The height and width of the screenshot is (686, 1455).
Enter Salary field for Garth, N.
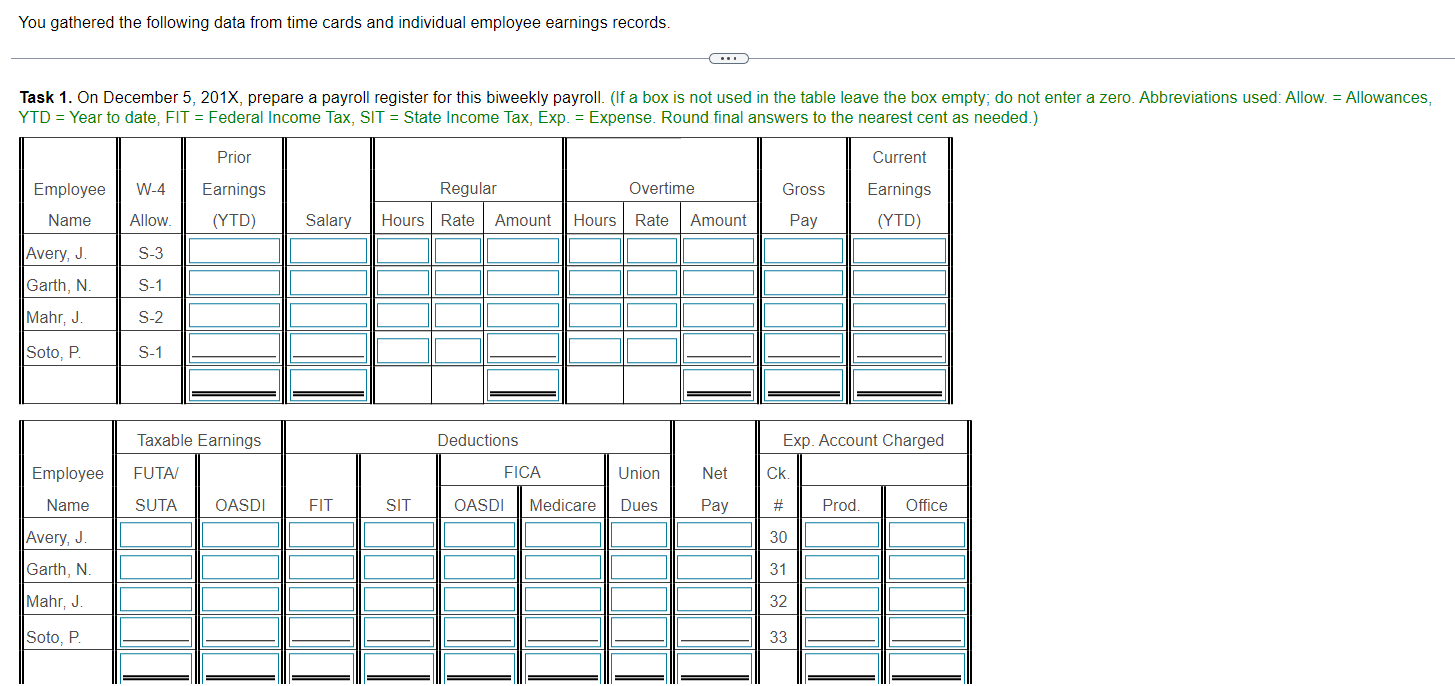point(328,281)
